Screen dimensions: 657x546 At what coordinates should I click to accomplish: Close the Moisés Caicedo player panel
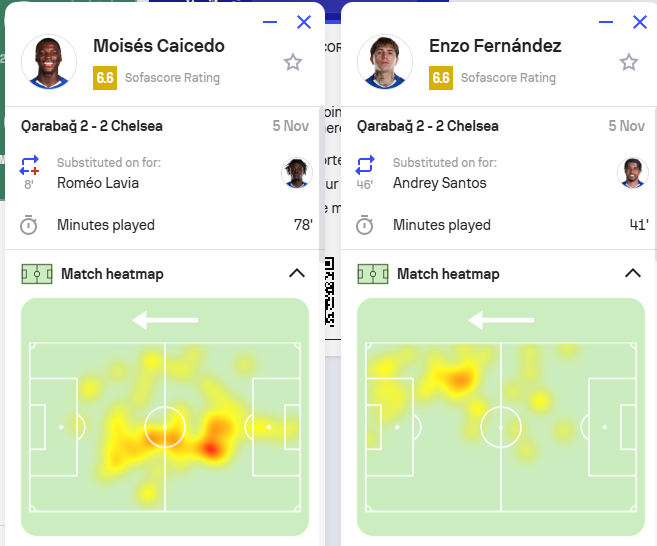tap(304, 22)
